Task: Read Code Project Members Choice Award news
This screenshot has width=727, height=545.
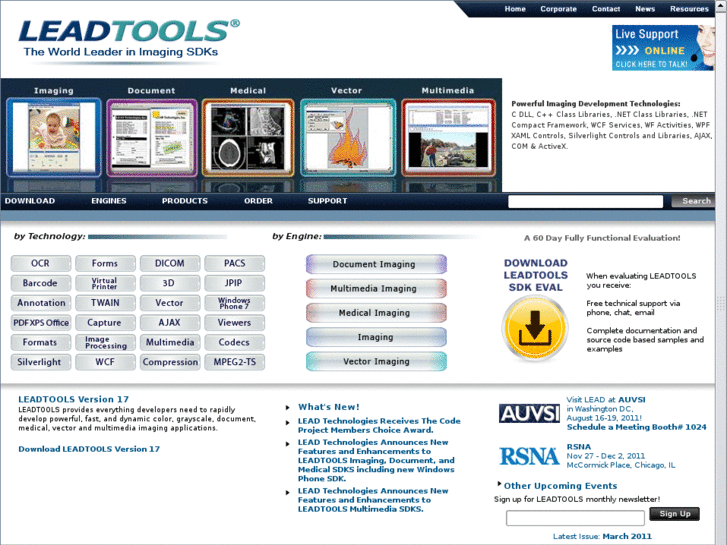Action: 379,425
